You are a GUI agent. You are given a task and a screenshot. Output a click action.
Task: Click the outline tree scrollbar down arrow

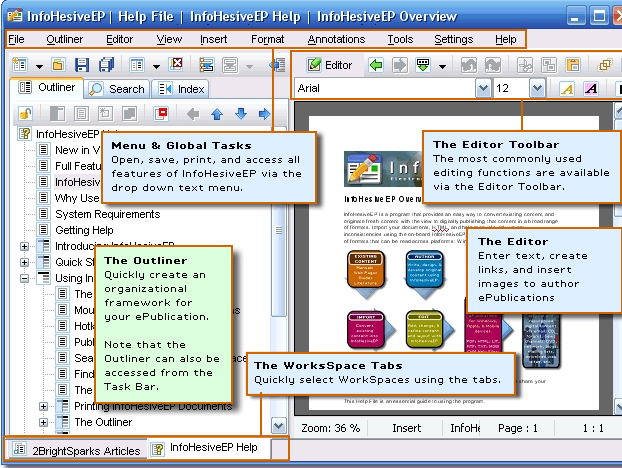tap(278, 426)
